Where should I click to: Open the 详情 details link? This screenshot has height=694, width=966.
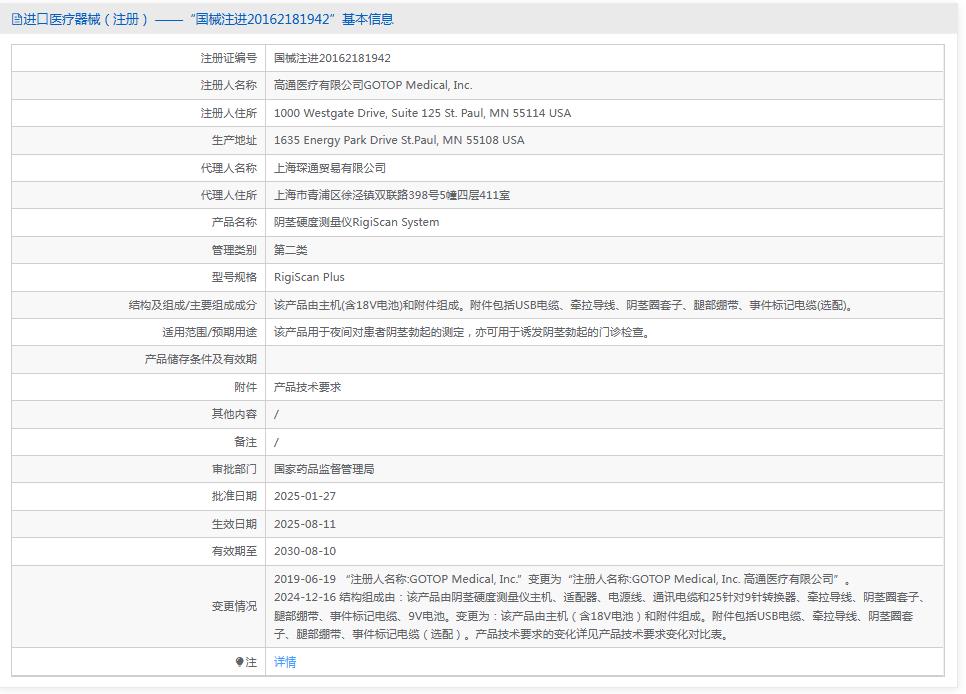click(285, 662)
